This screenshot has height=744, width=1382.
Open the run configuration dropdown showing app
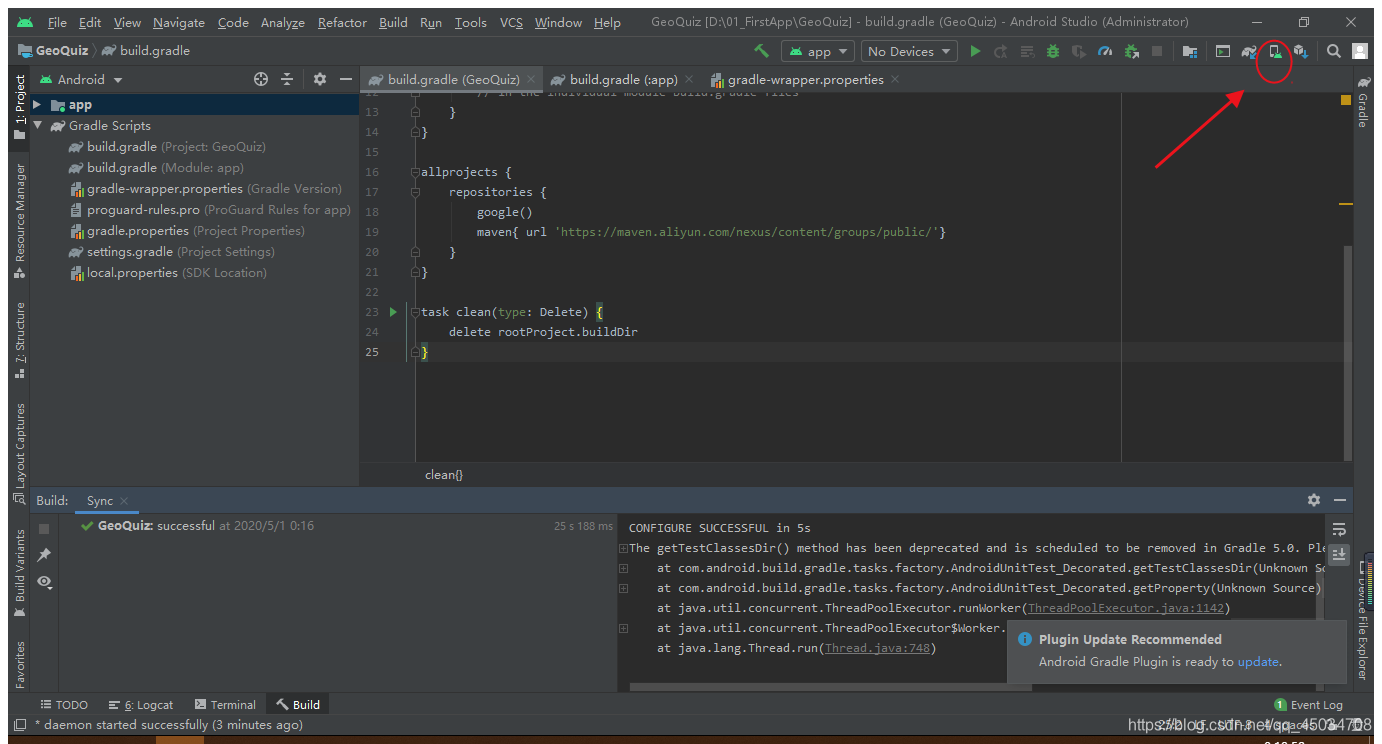[x=817, y=51]
